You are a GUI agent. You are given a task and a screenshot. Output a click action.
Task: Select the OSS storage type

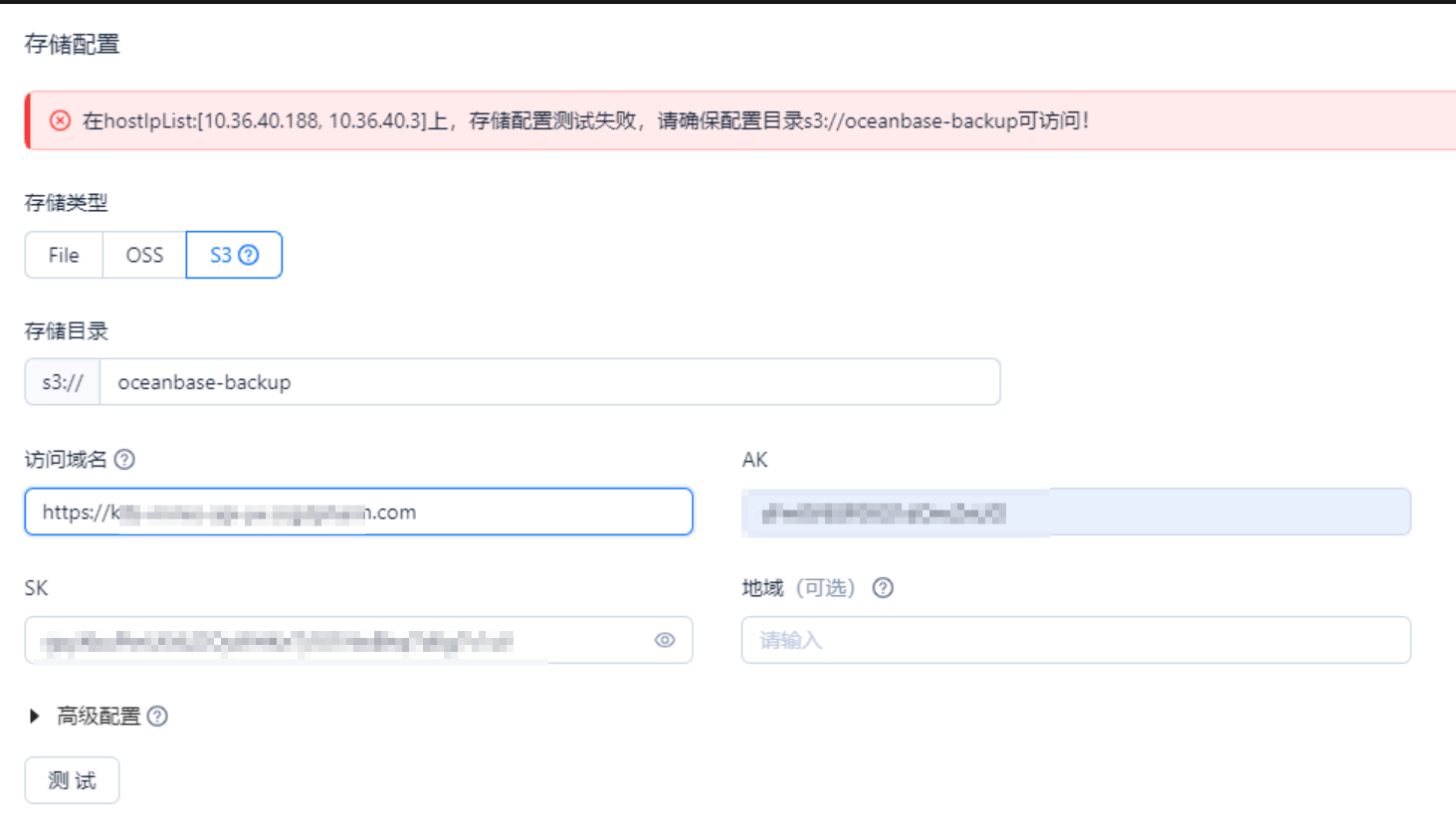pos(144,255)
